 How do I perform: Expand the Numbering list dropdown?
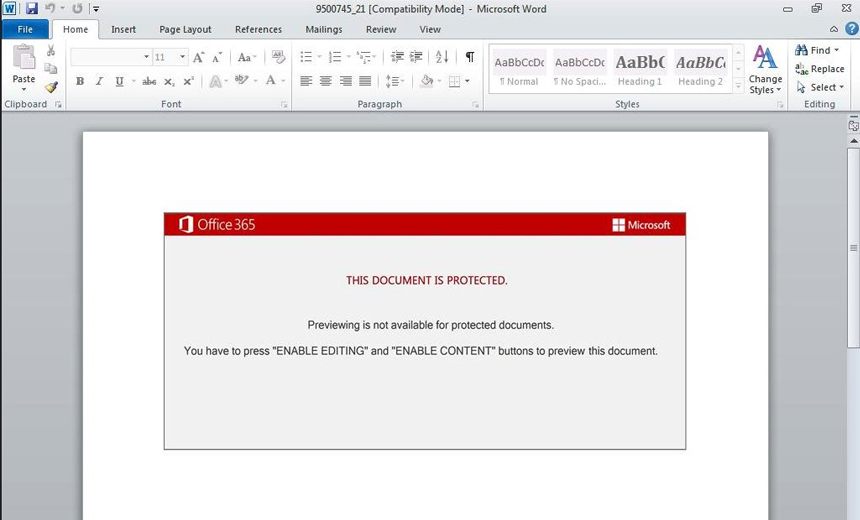[349, 57]
